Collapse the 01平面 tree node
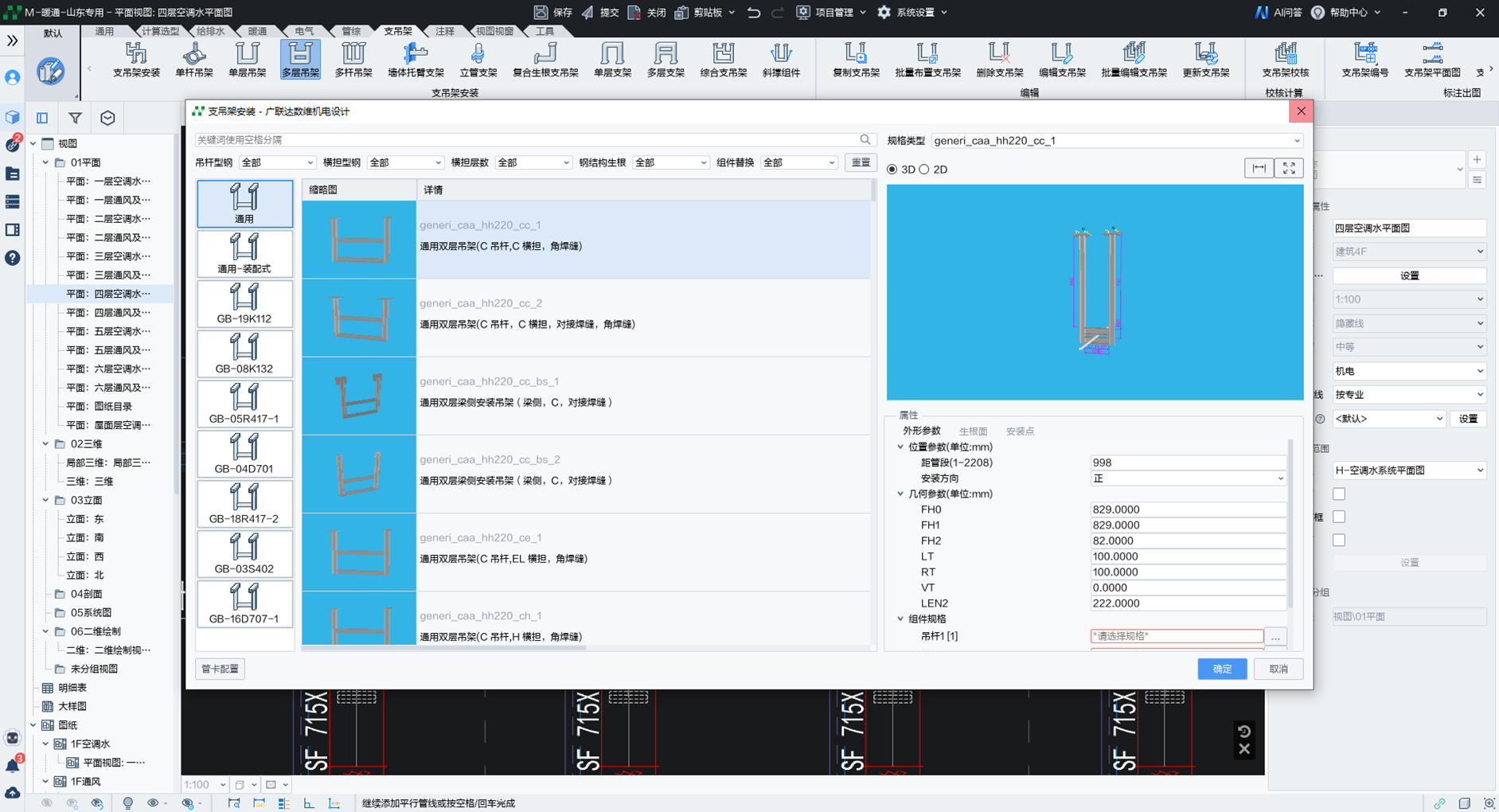Viewport: 1499px width, 812px height. 46,162
